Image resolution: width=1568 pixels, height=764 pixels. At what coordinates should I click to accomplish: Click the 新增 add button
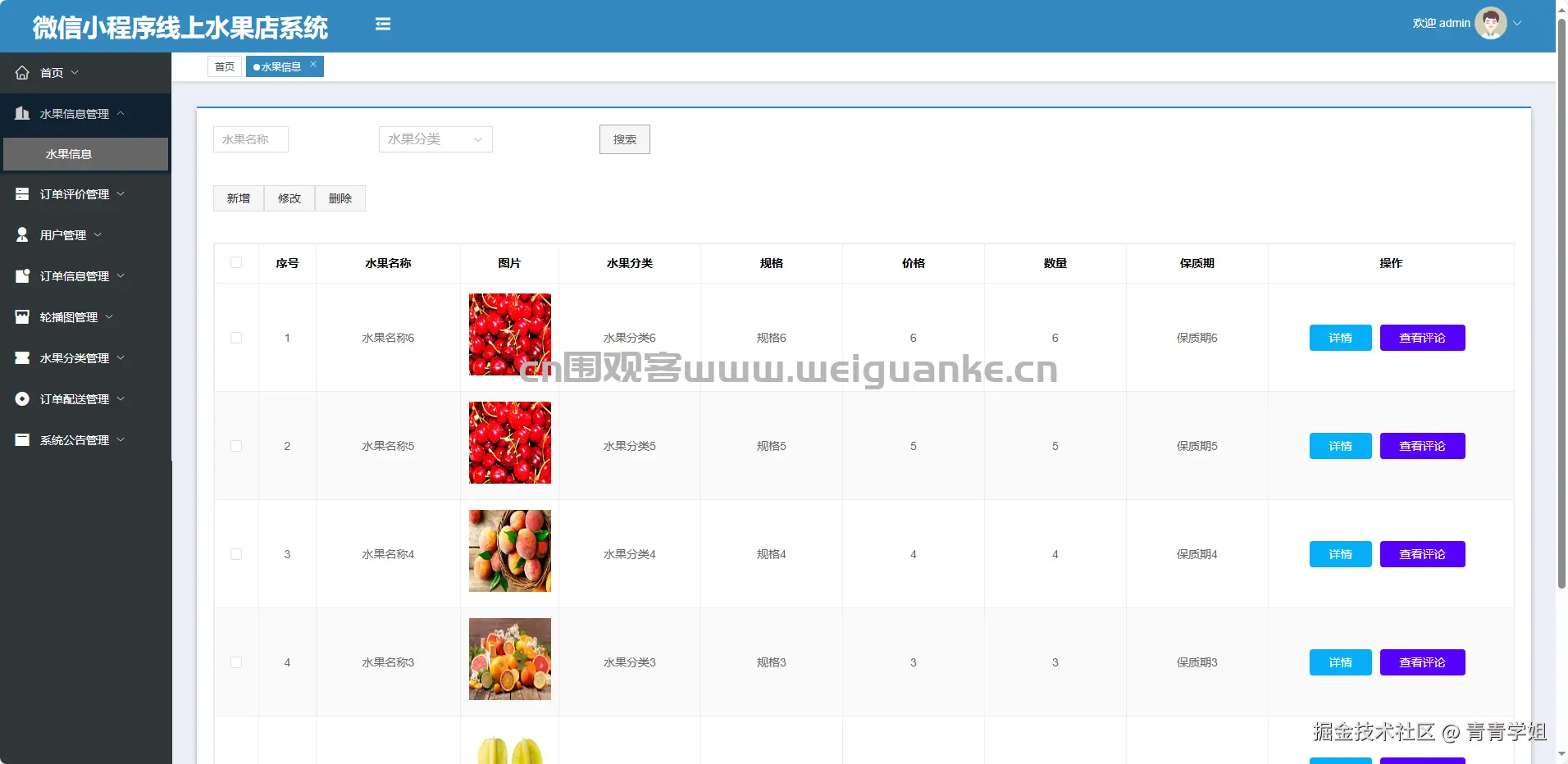click(239, 198)
